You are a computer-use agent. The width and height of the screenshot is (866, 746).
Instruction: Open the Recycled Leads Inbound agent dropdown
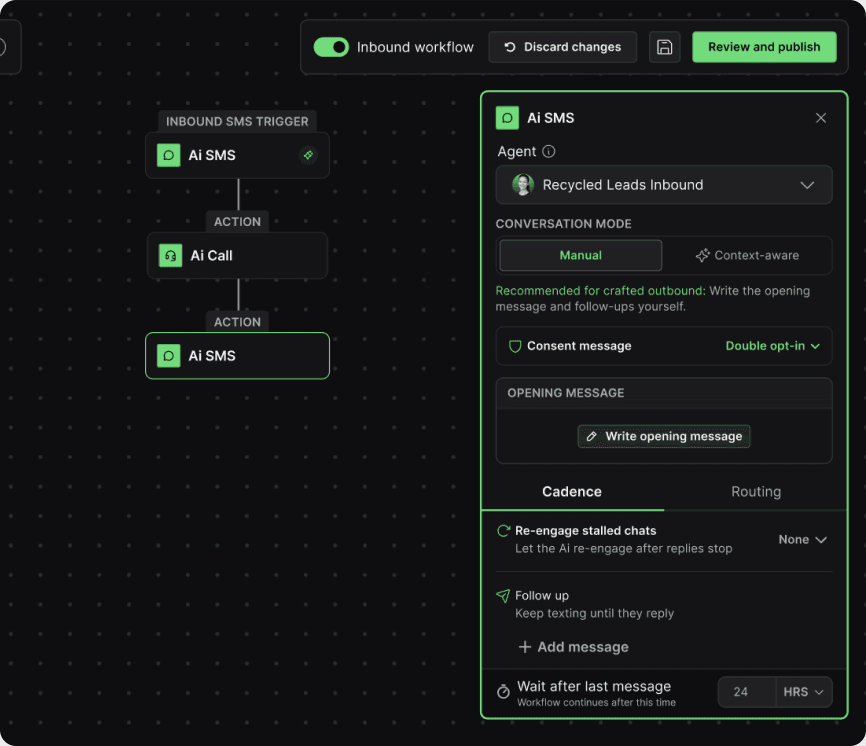click(664, 185)
